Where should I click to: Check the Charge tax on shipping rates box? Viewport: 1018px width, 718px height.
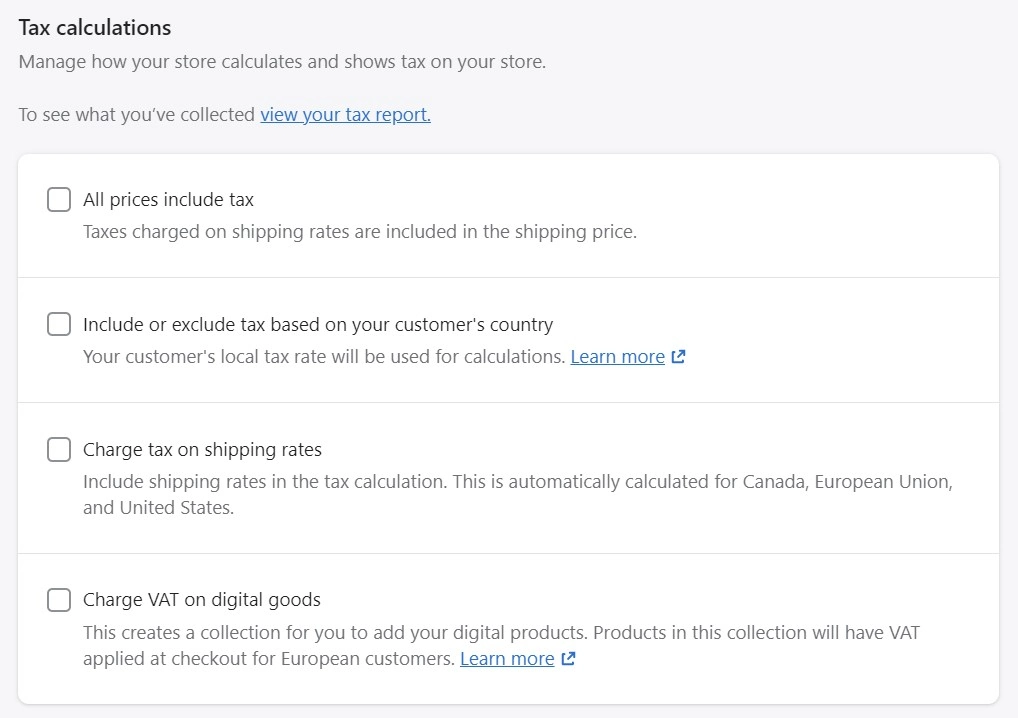[x=59, y=450]
